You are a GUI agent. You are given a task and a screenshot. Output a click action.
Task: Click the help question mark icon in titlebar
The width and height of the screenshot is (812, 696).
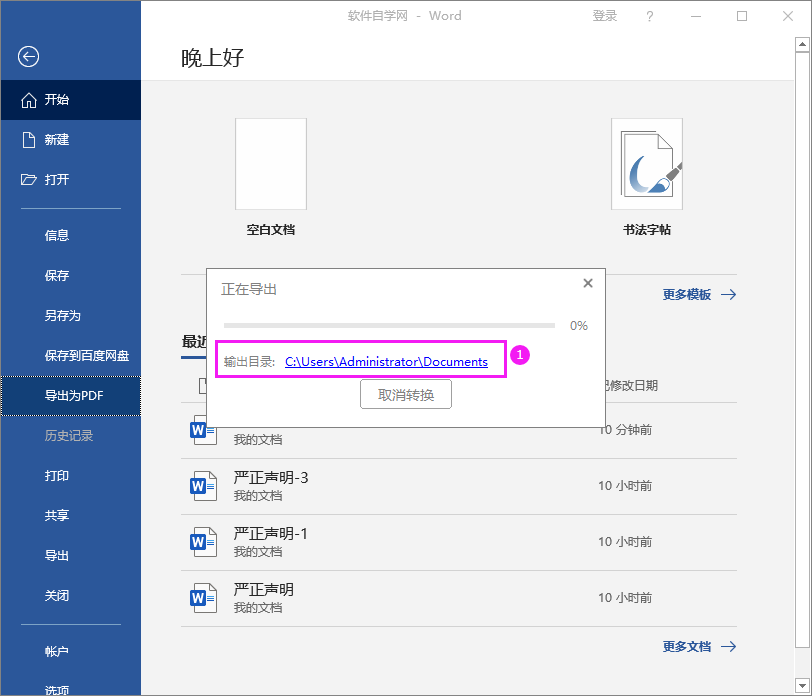click(649, 16)
